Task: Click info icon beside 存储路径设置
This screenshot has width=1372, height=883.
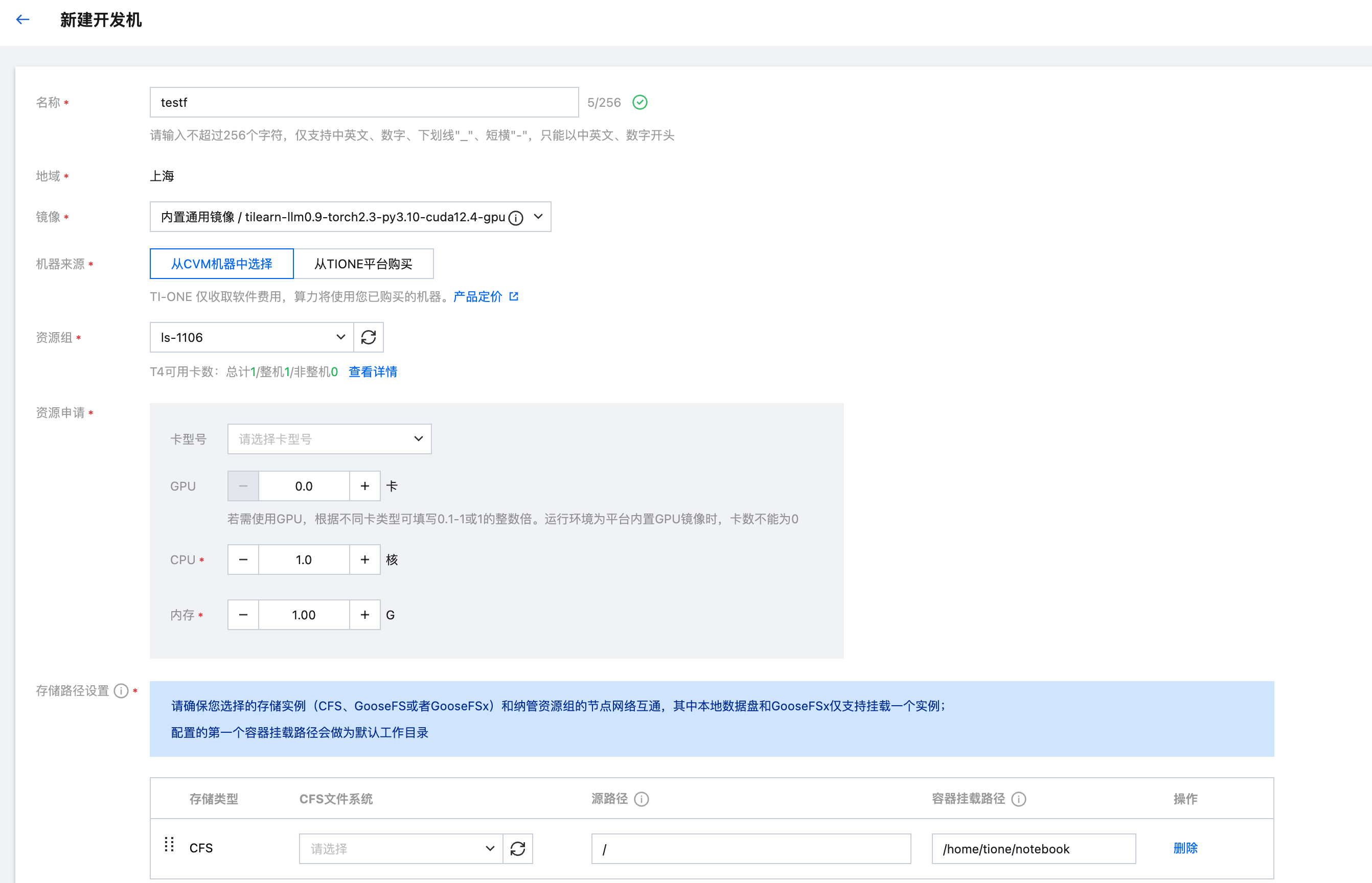Action: [121, 691]
